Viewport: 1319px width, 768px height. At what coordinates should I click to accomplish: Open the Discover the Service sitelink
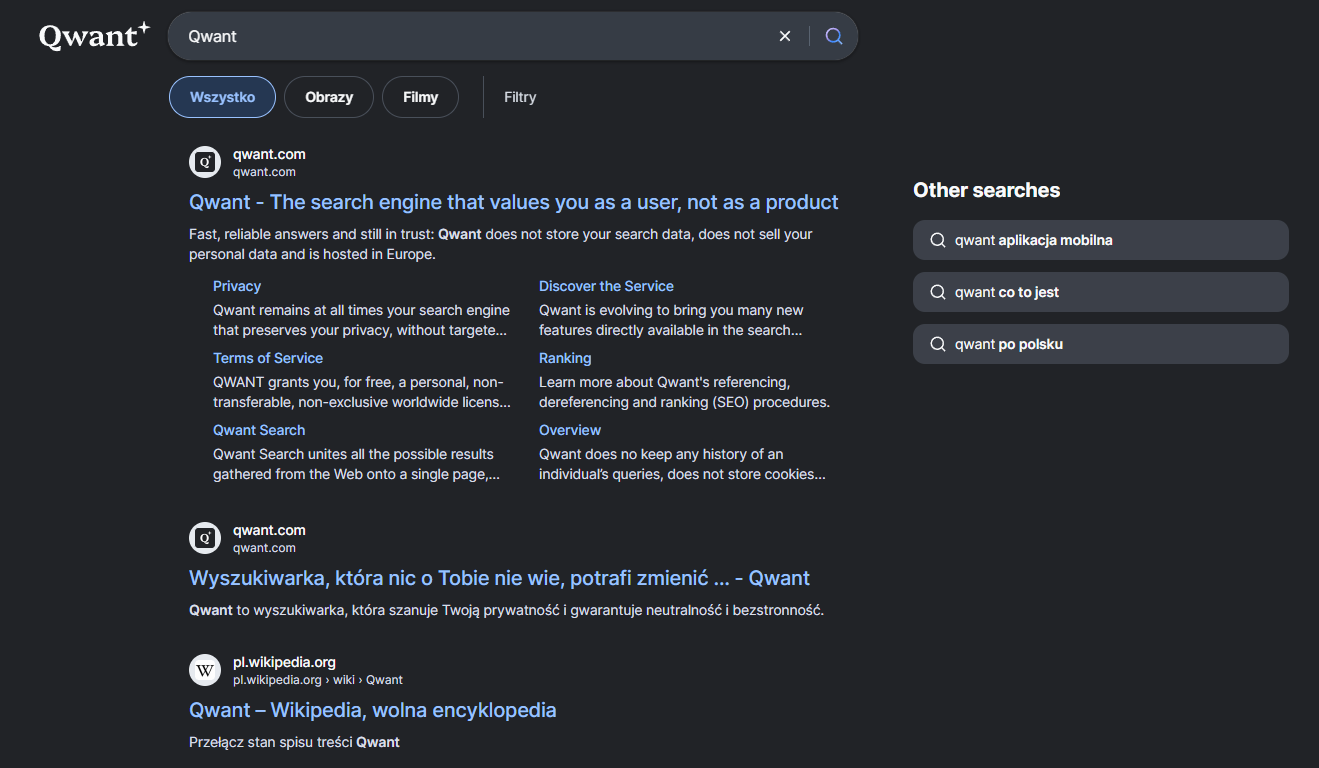[x=606, y=286]
